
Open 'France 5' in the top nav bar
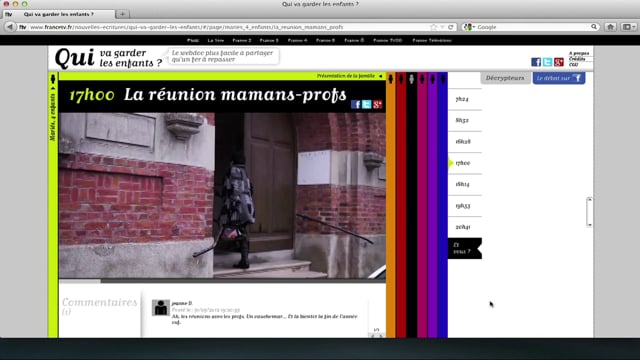tap(325, 40)
